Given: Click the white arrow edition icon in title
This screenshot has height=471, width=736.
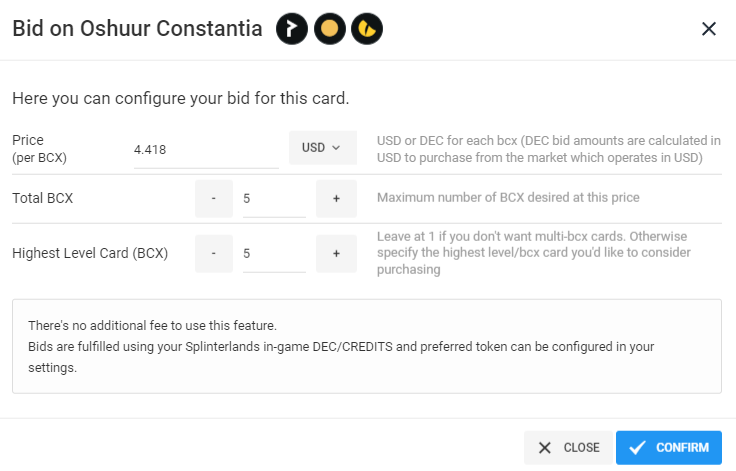Looking at the screenshot, I should [x=292, y=29].
